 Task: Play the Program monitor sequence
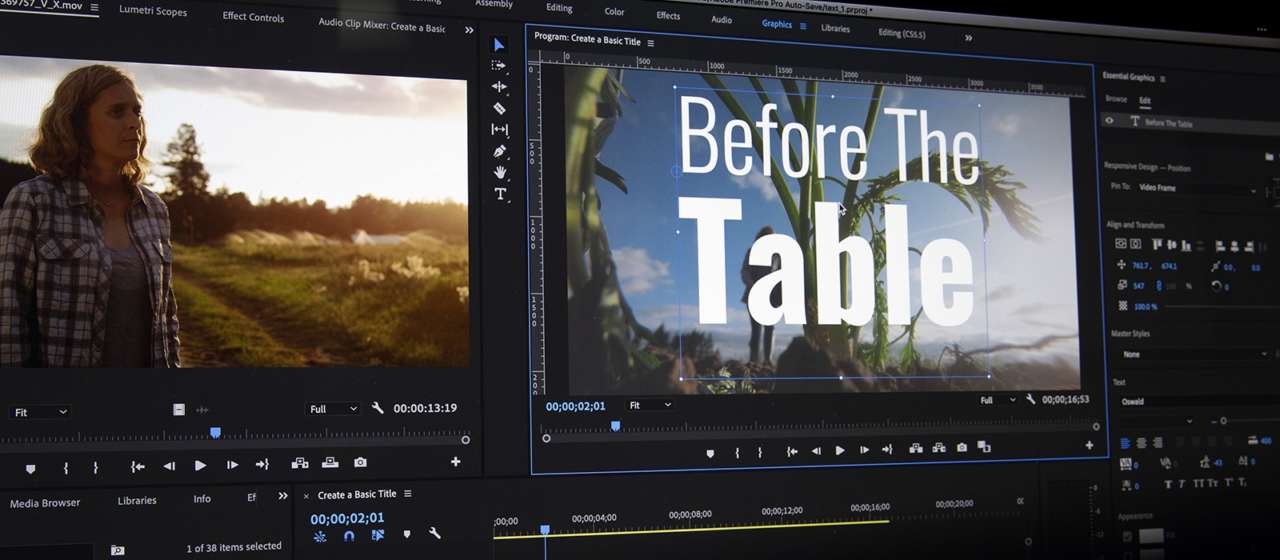click(x=840, y=451)
